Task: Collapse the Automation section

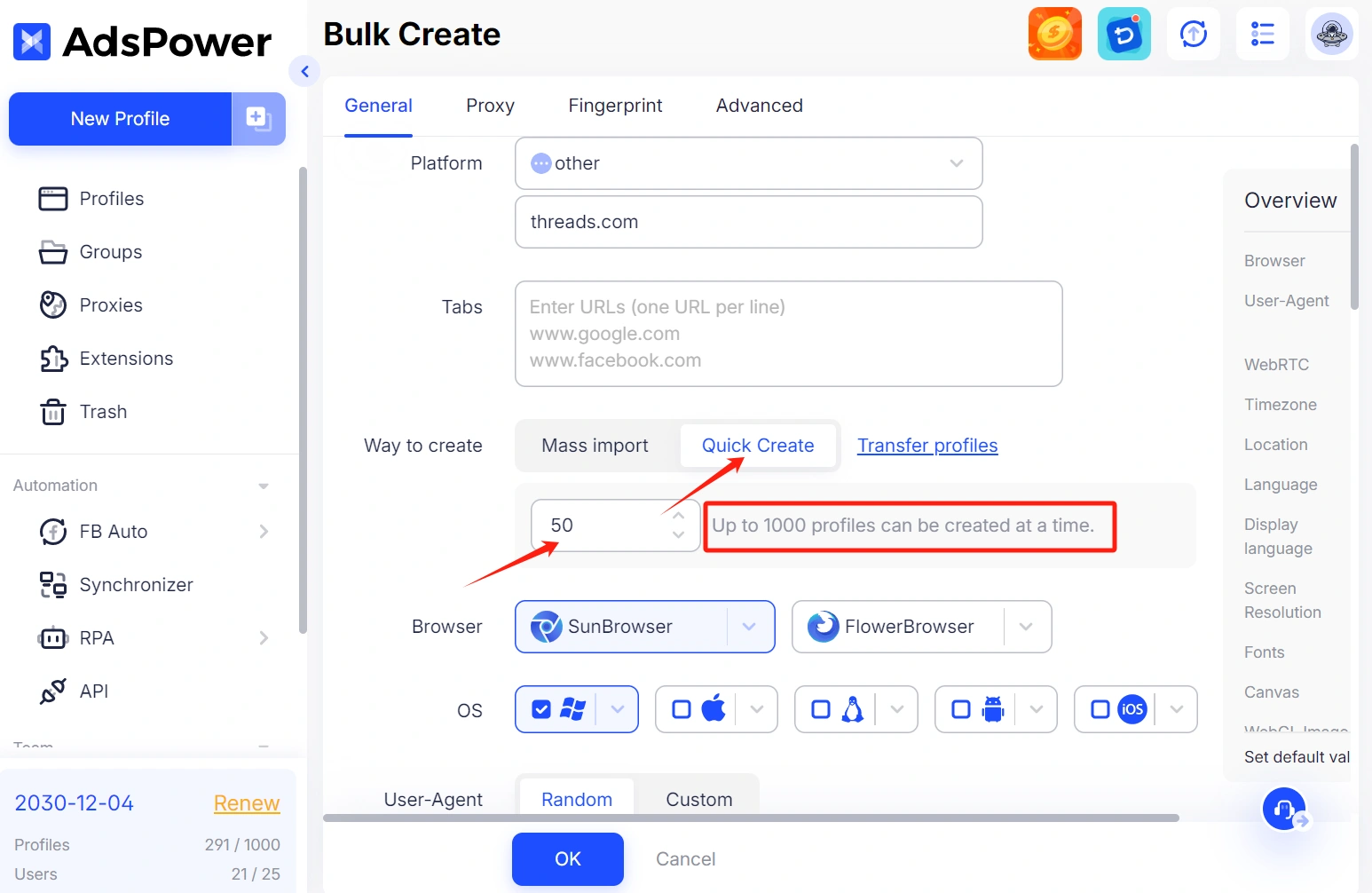Action: coord(264,486)
